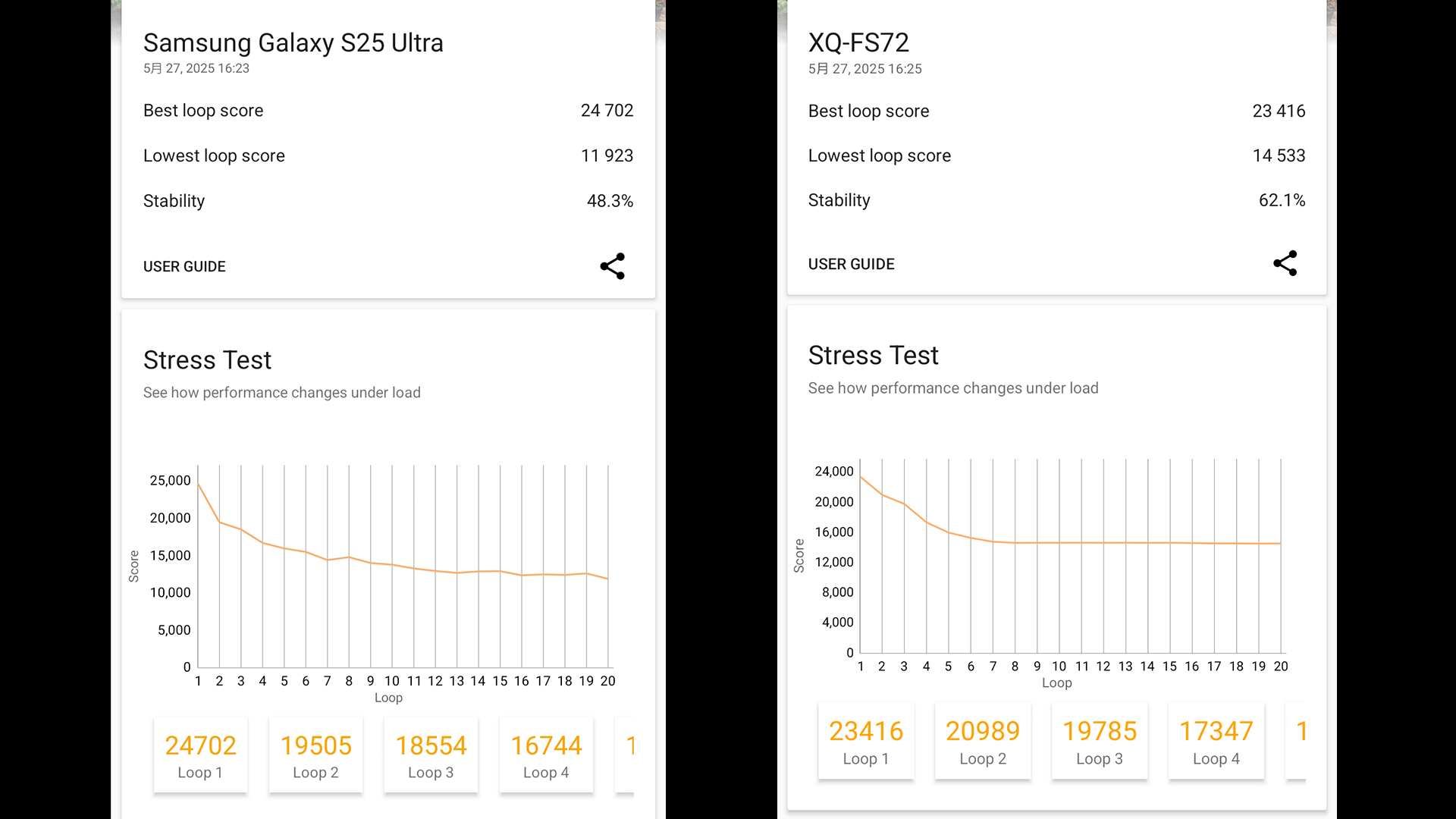Click the 25,000 axis label on Samsung chart
The height and width of the screenshot is (819, 1456).
pyautogui.click(x=170, y=481)
